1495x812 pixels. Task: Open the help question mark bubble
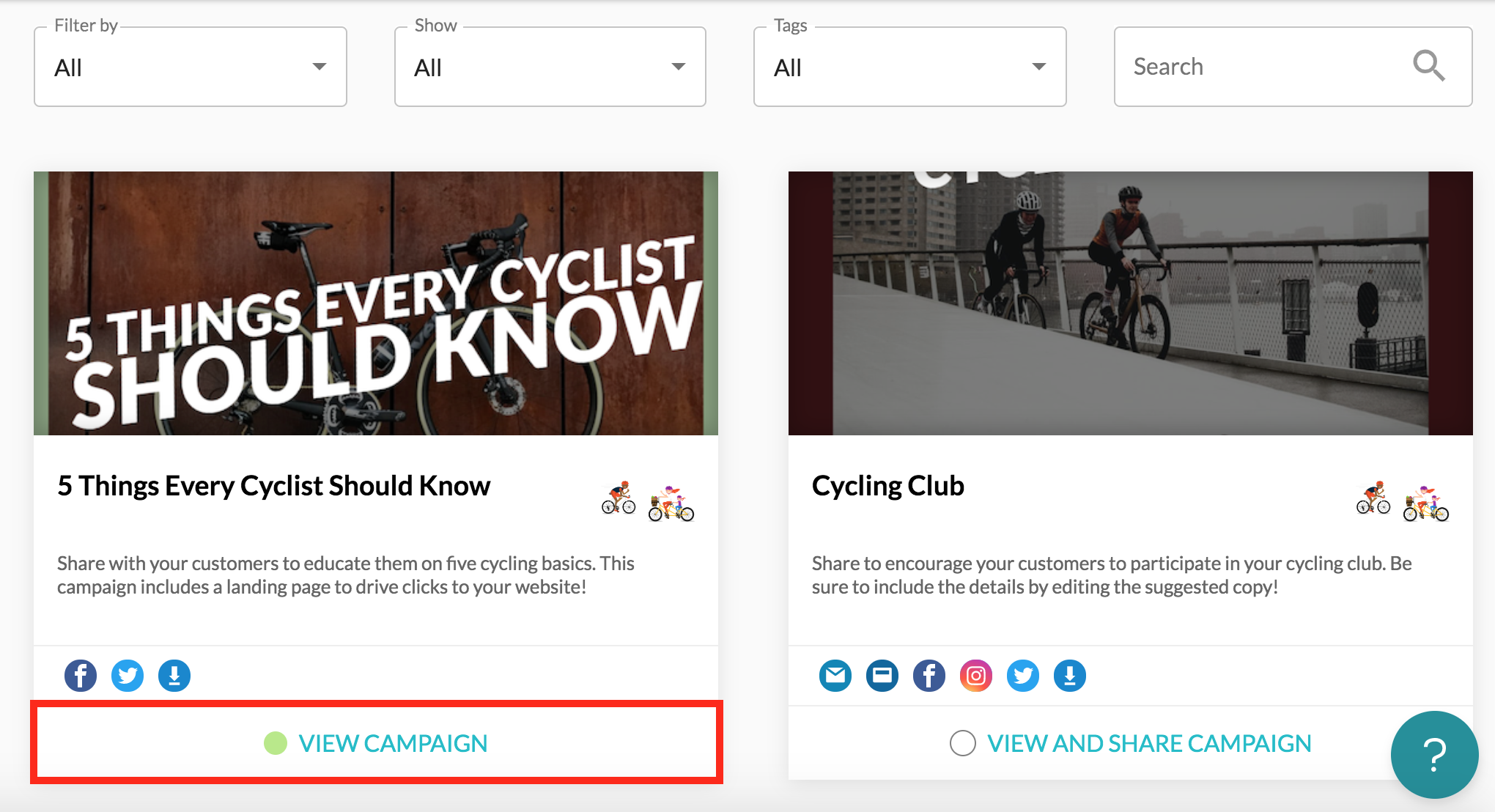(x=1434, y=755)
